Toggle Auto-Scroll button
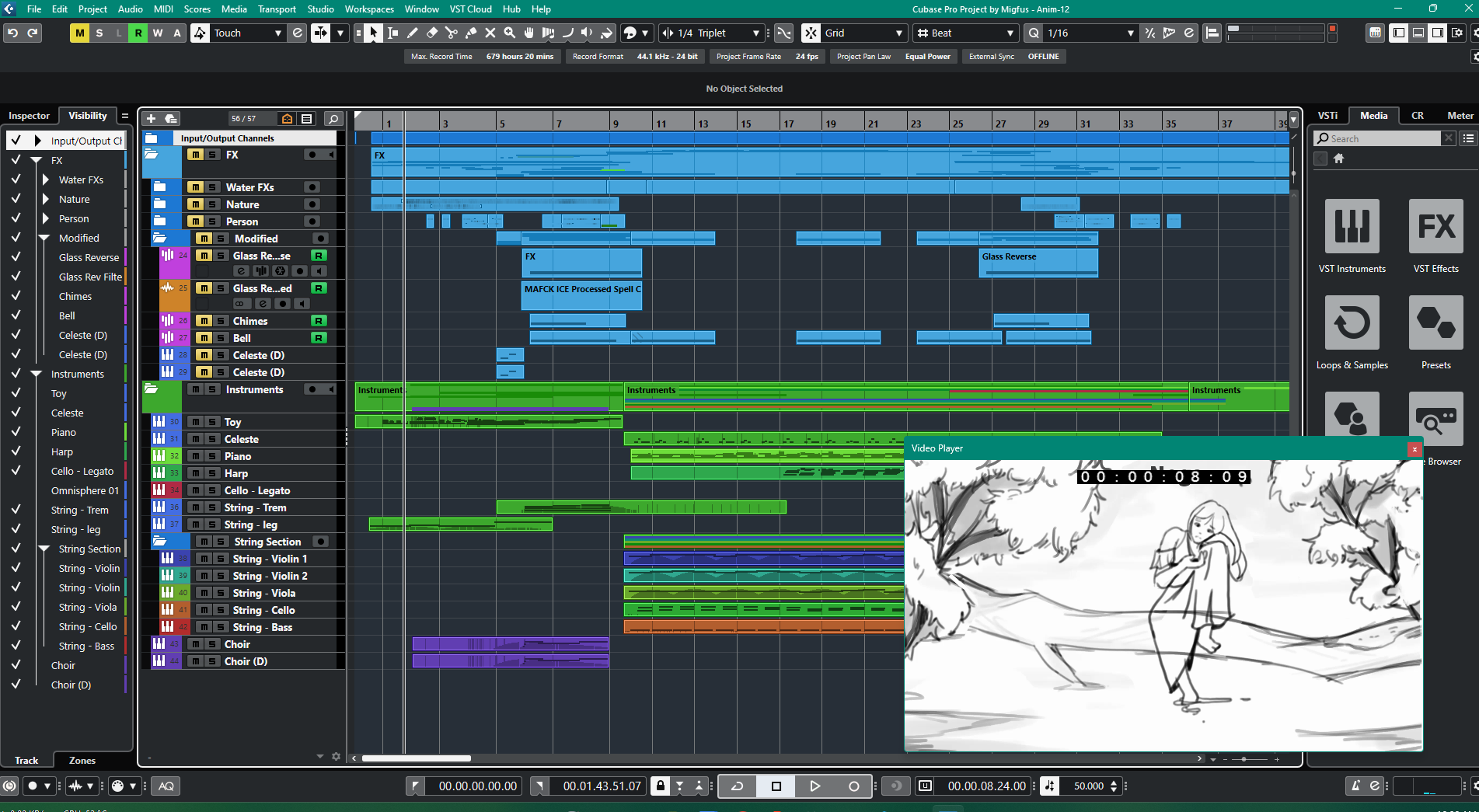The height and width of the screenshot is (812, 1479). 320,33
